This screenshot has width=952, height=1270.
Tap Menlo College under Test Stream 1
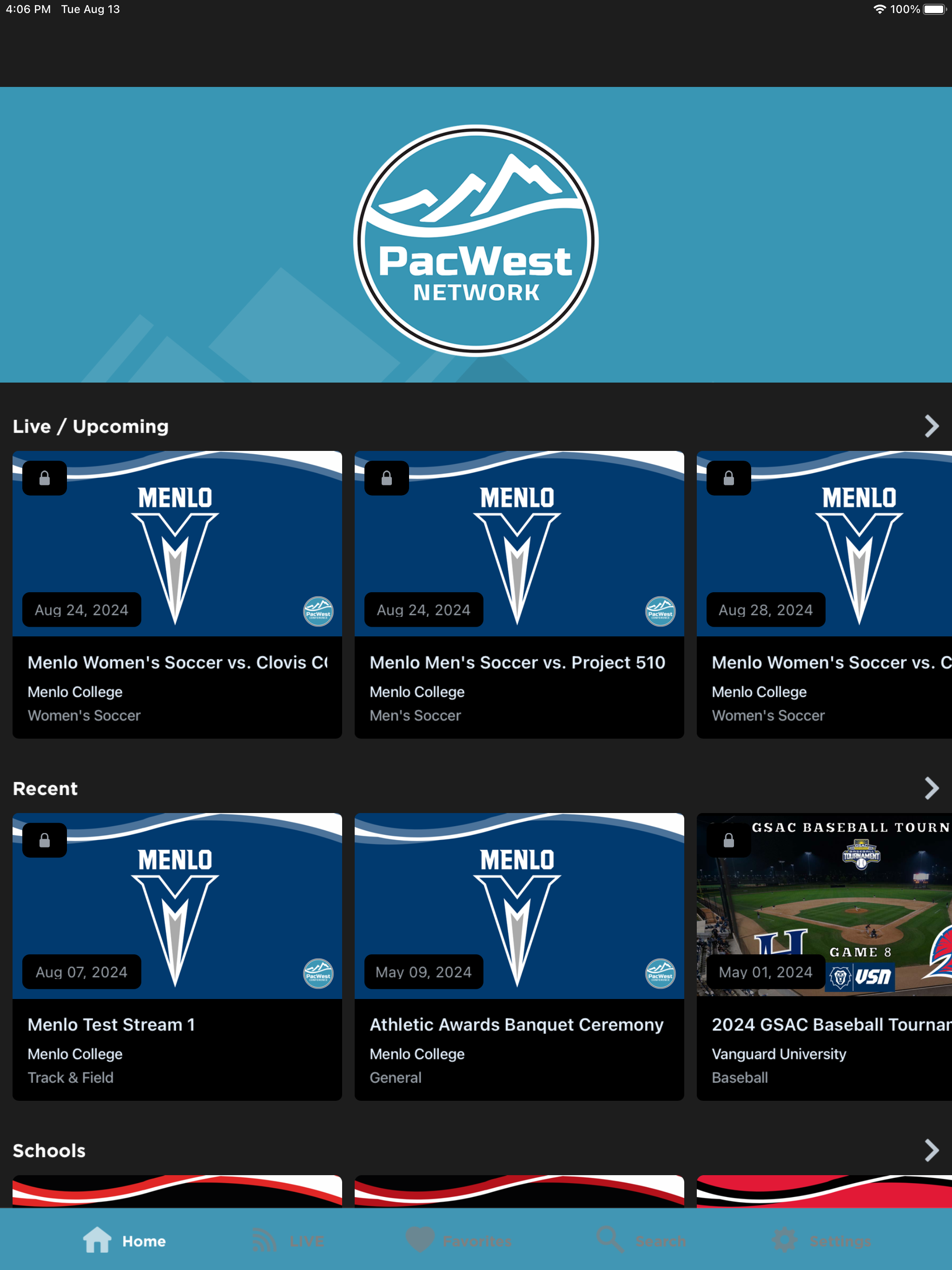pos(75,1054)
